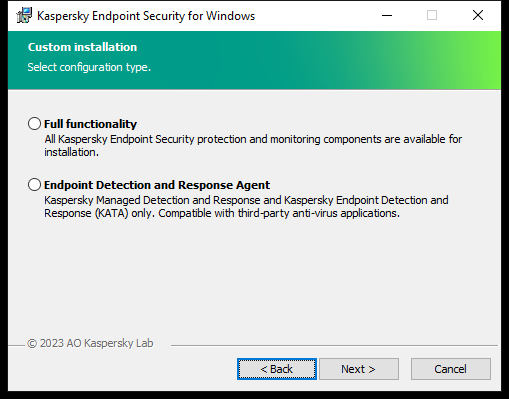The image size is (509, 399).
Task: Select the Full functionality radio button
Action: (34, 124)
